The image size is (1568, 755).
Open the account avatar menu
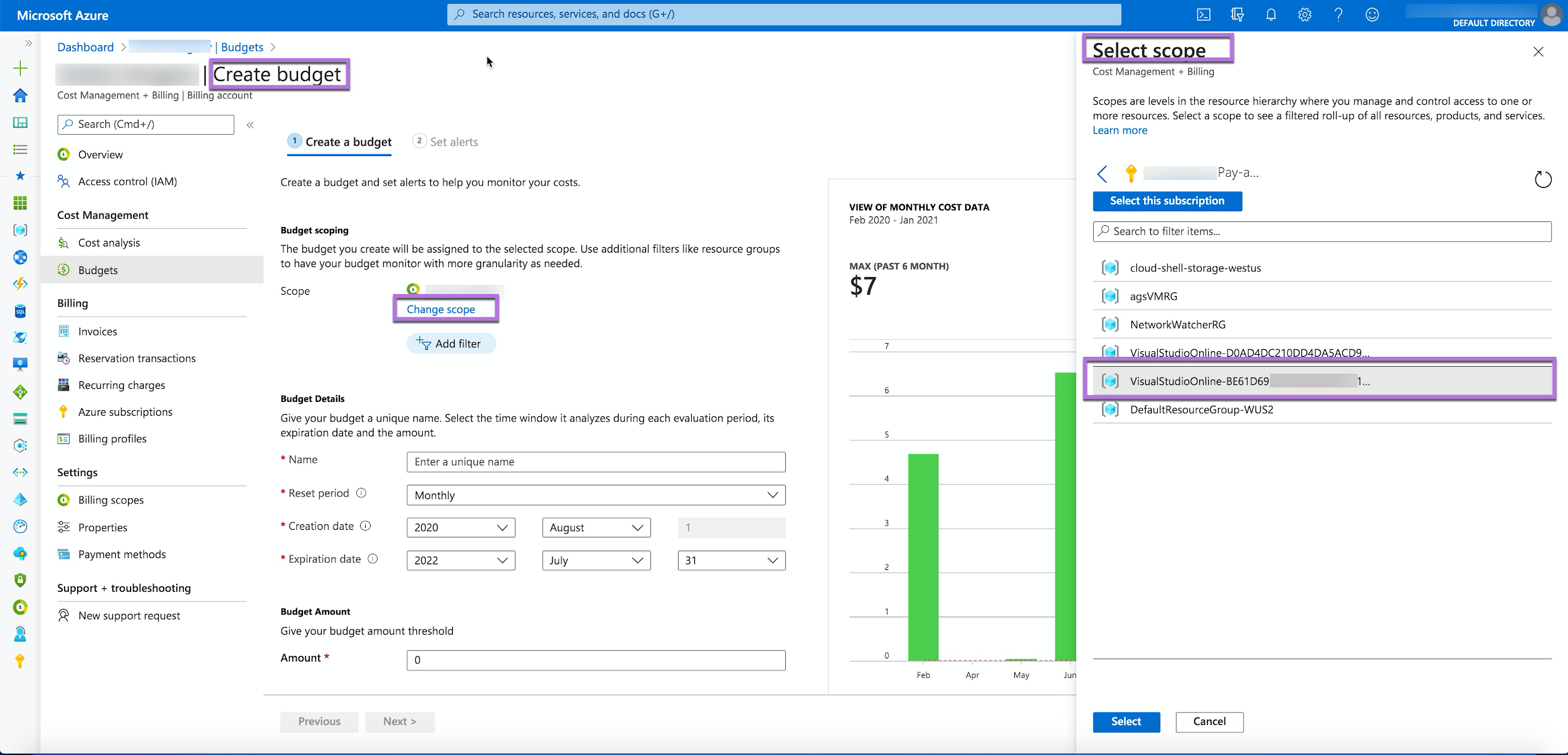pos(1552,14)
